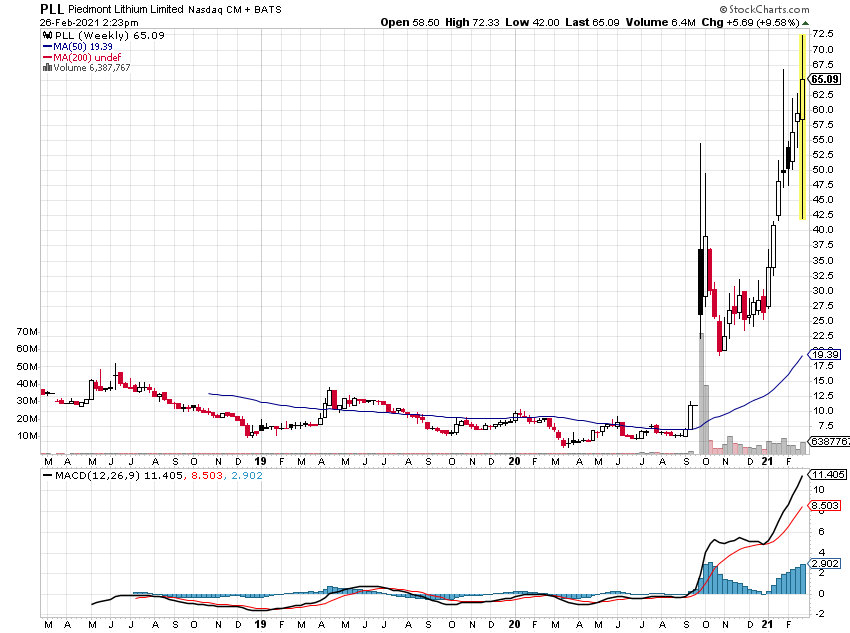This screenshot has height=633, width=850.
Task: Click the tall volume bar from the September 2020 spike
Action: tap(701, 394)
